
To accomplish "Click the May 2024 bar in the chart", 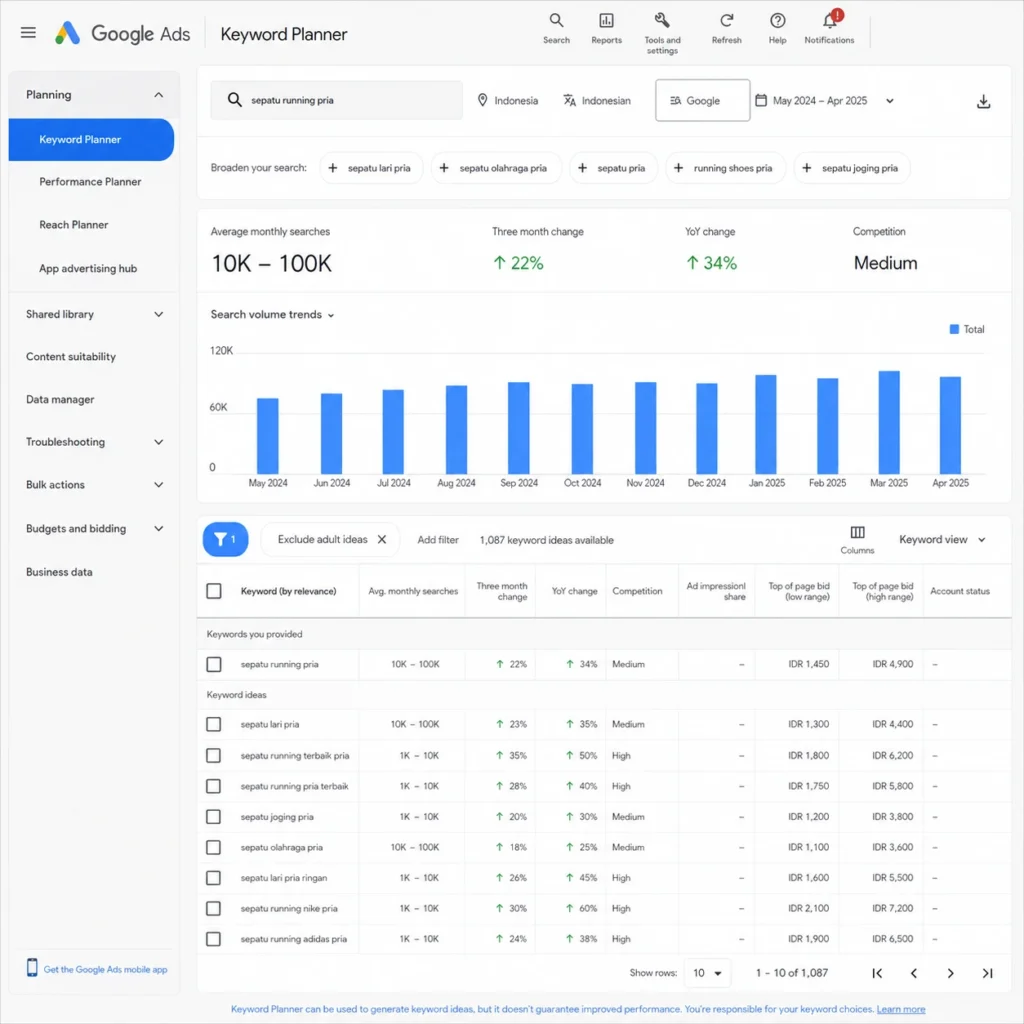I will click(268, 436).
